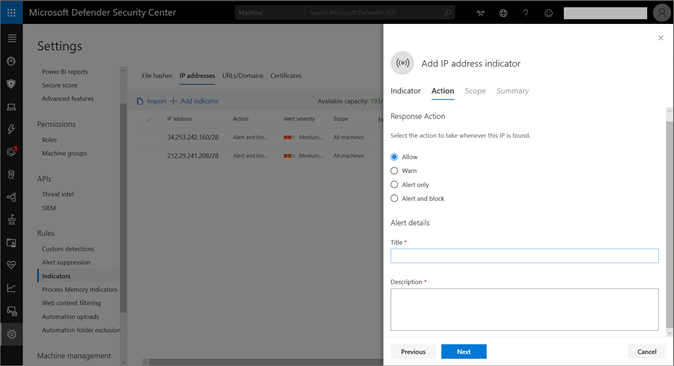Click the search magnifier icon
674x366 pixels.
447,12
